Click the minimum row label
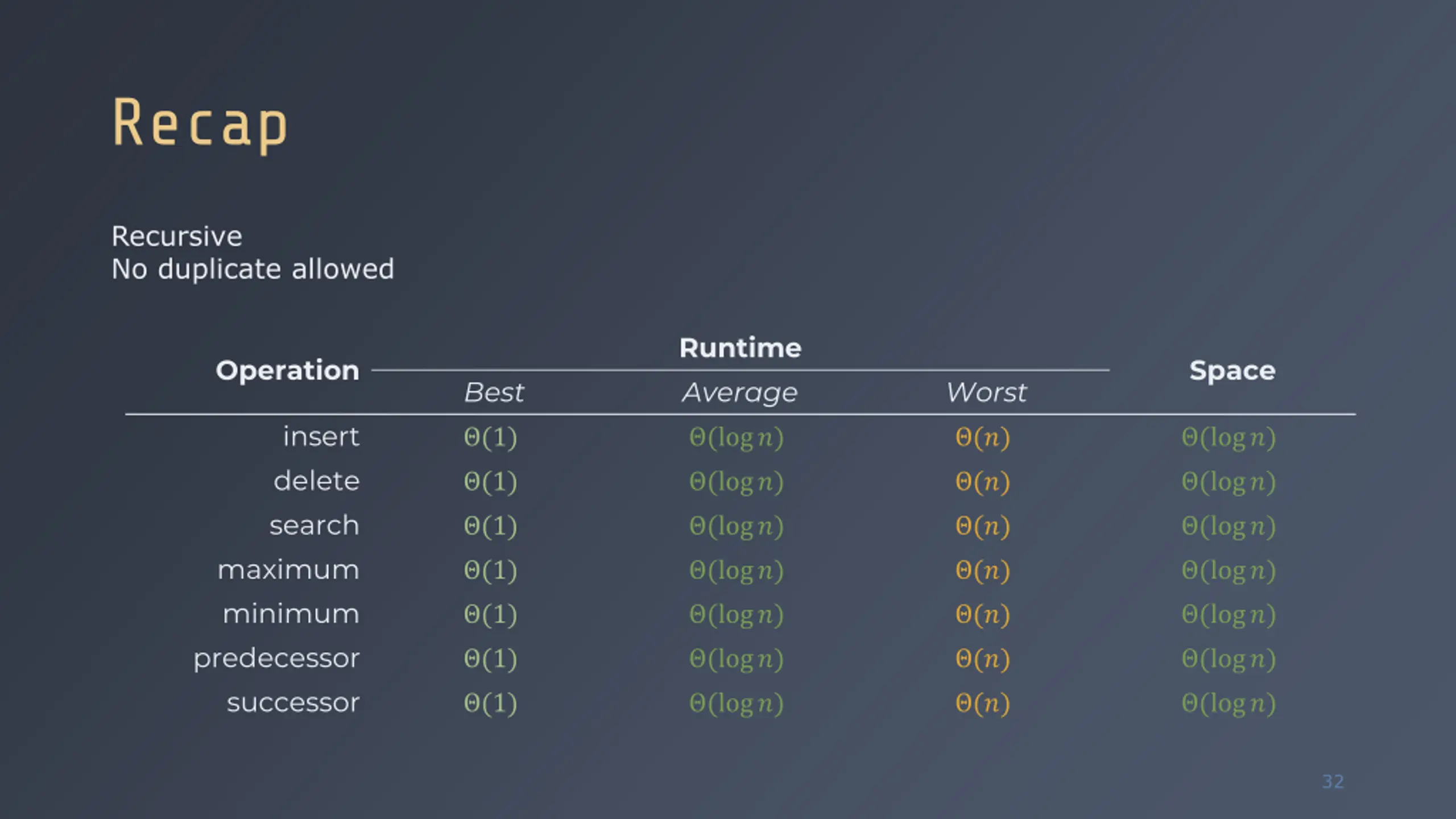This screenshot has height=819, width=1456. click(291, 614)
